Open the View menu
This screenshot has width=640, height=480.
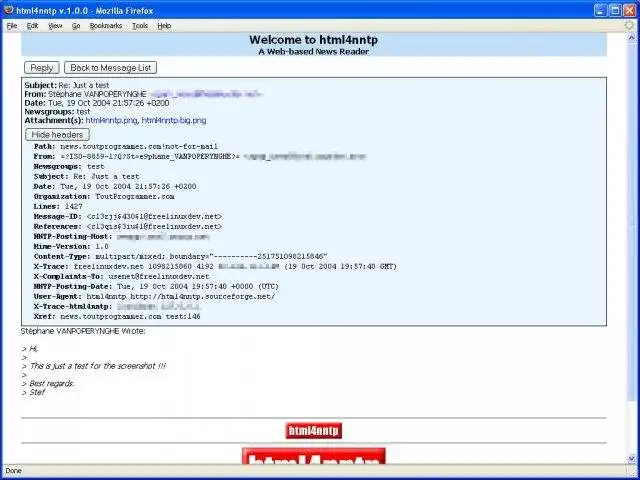pos(55,25)
